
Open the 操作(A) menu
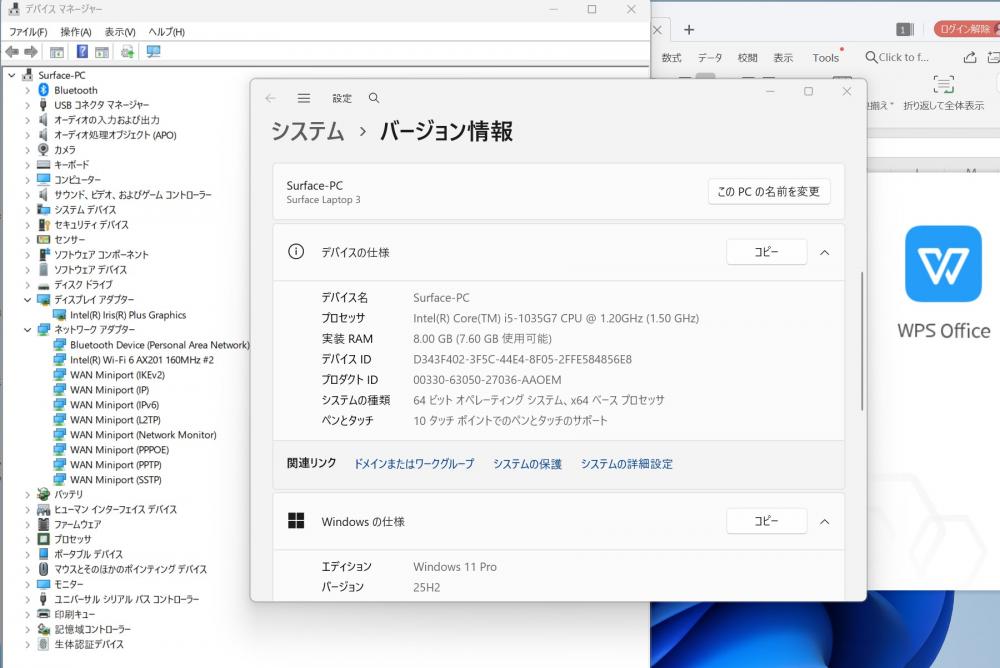coord(76,32)
